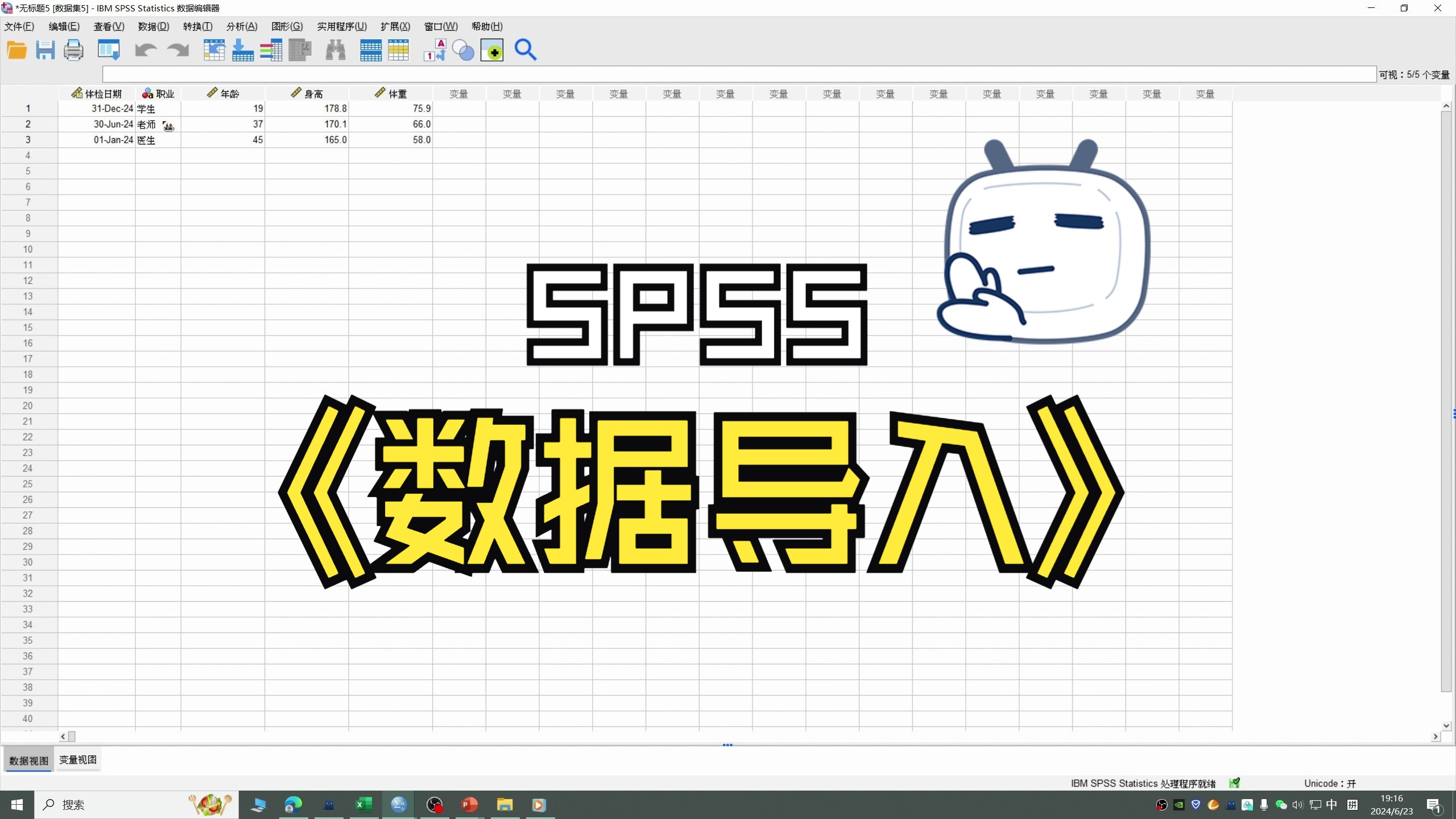Screen dimensions: 1456x819
Task: Go to variable toolbar icon
Action: coord(243,51)
